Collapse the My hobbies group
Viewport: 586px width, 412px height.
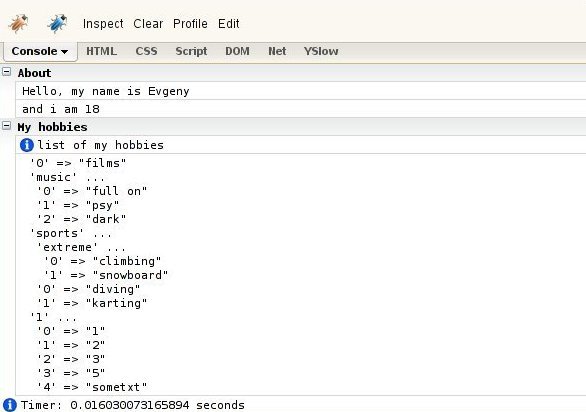7,126
